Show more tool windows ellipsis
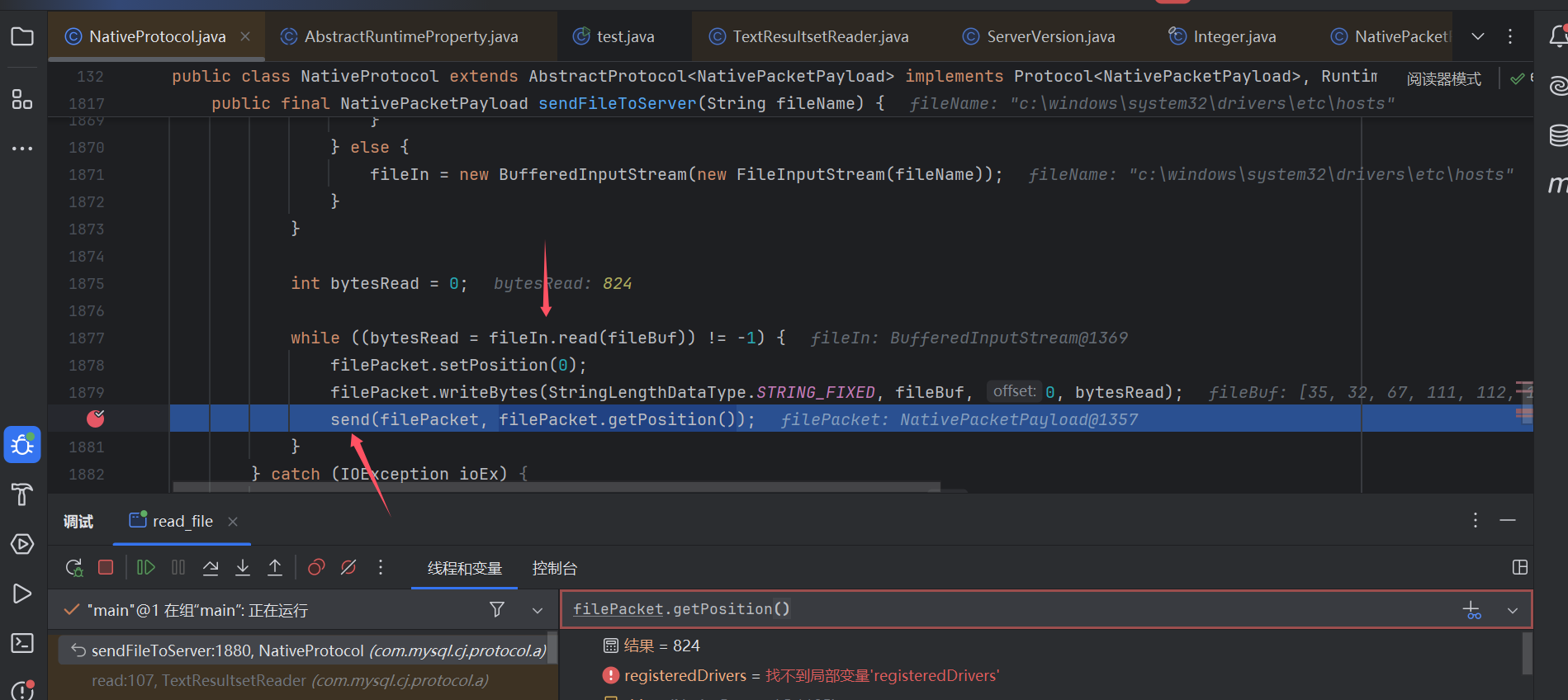 (22, 149)
